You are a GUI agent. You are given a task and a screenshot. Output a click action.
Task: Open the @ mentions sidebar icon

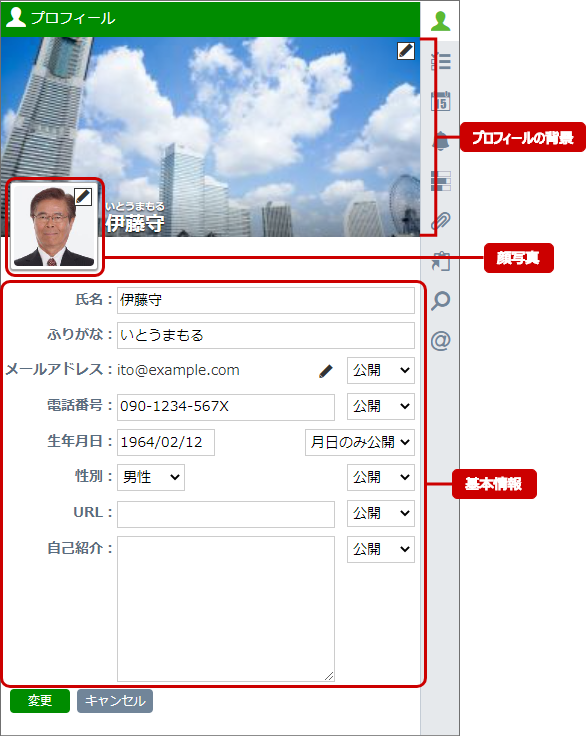tap(441, 341)
